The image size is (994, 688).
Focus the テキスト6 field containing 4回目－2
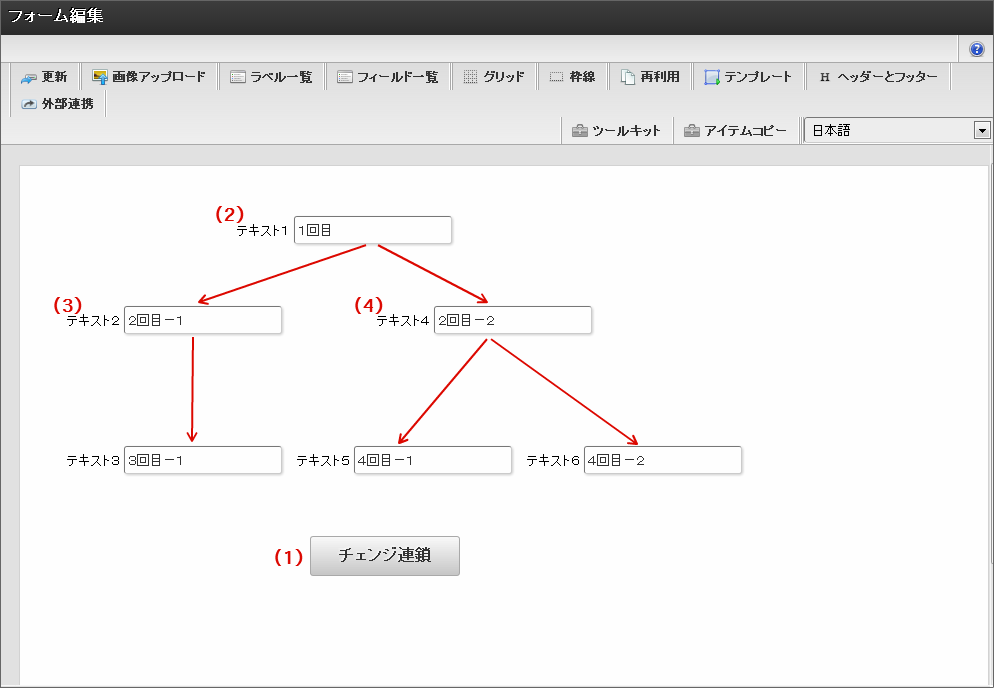point(662,460)
